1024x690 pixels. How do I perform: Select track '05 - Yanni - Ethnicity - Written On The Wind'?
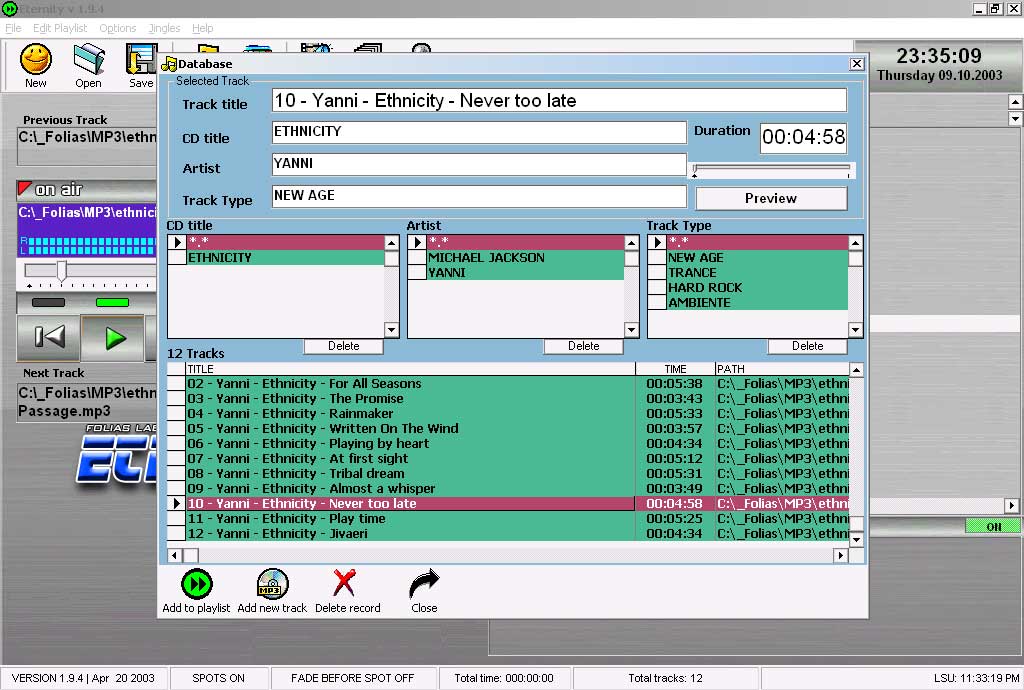[410, 429]
